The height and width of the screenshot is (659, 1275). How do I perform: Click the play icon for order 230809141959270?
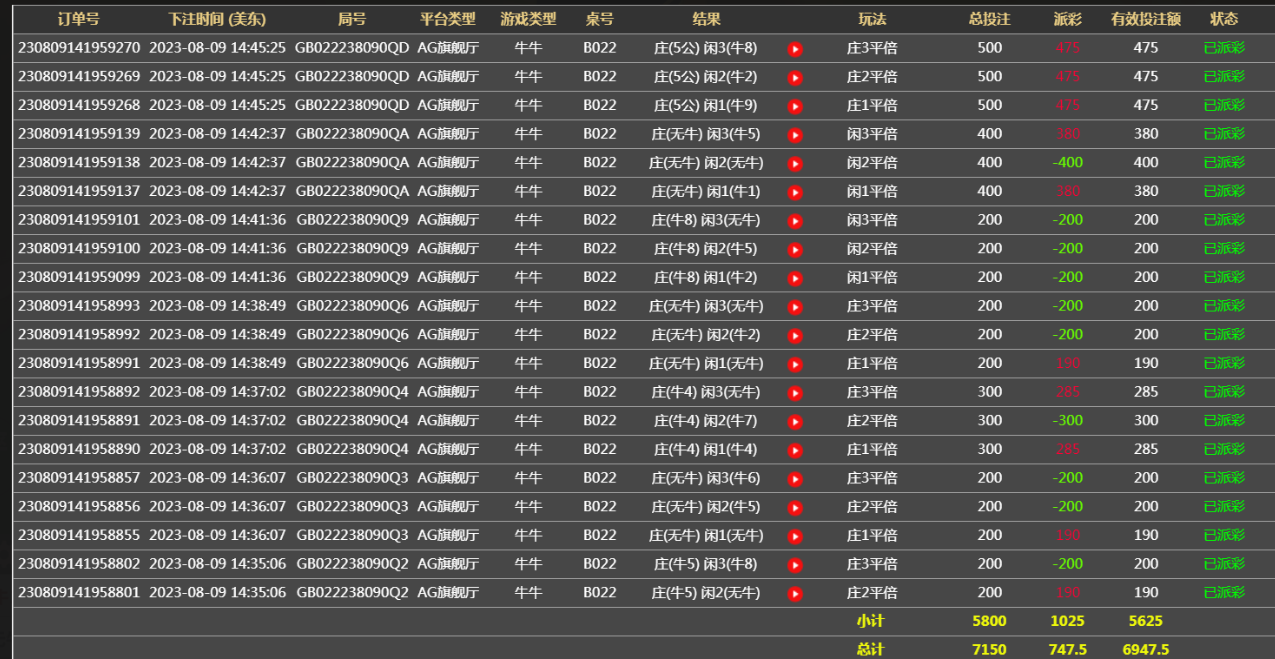[795, 49]
